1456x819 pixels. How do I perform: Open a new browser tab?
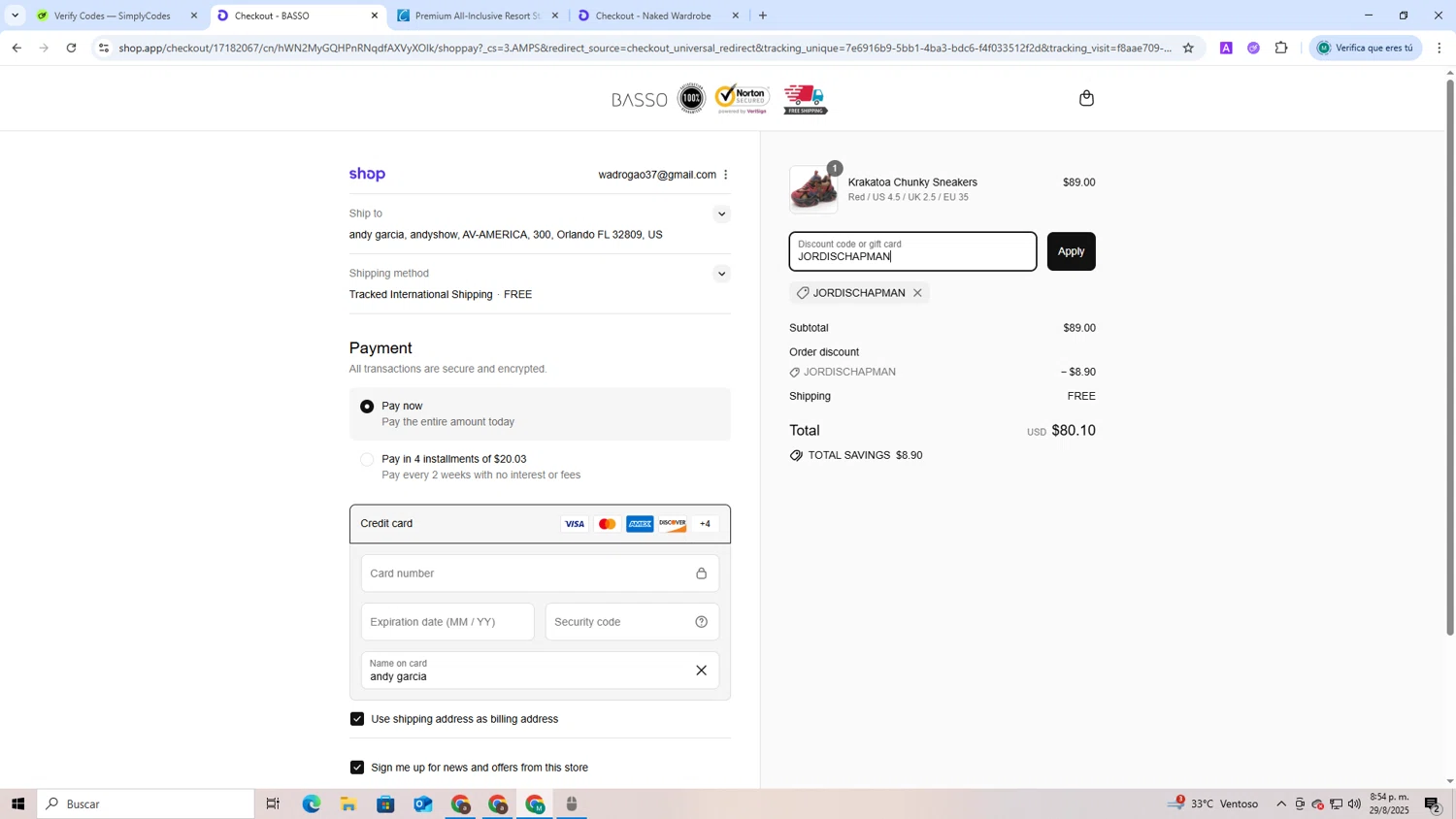763,16
